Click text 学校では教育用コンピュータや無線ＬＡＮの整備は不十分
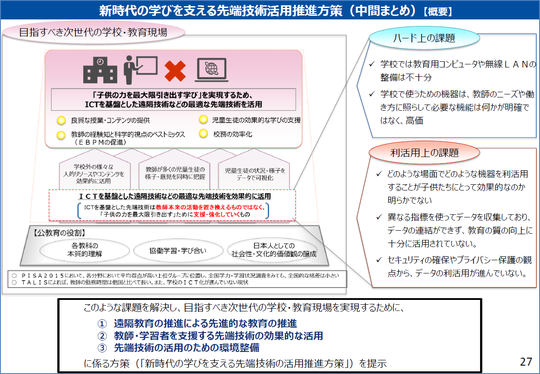The height and width of the screenshot is (374, 540). tap(458, 71)
